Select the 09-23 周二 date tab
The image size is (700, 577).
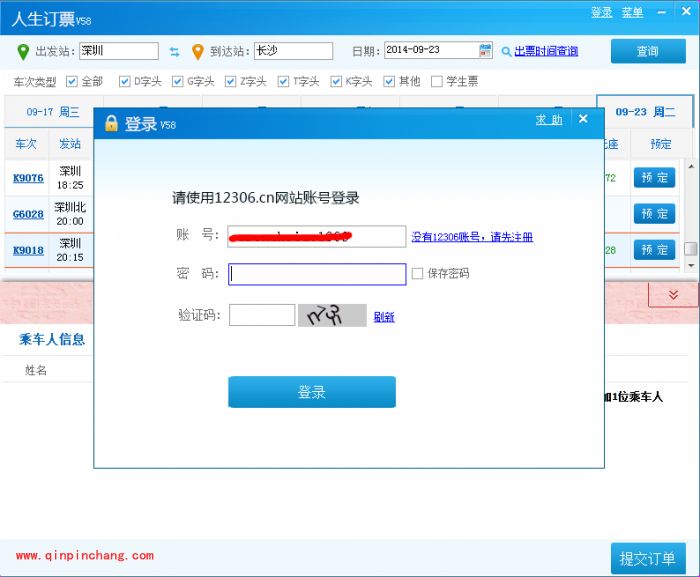tap(645, 112)
